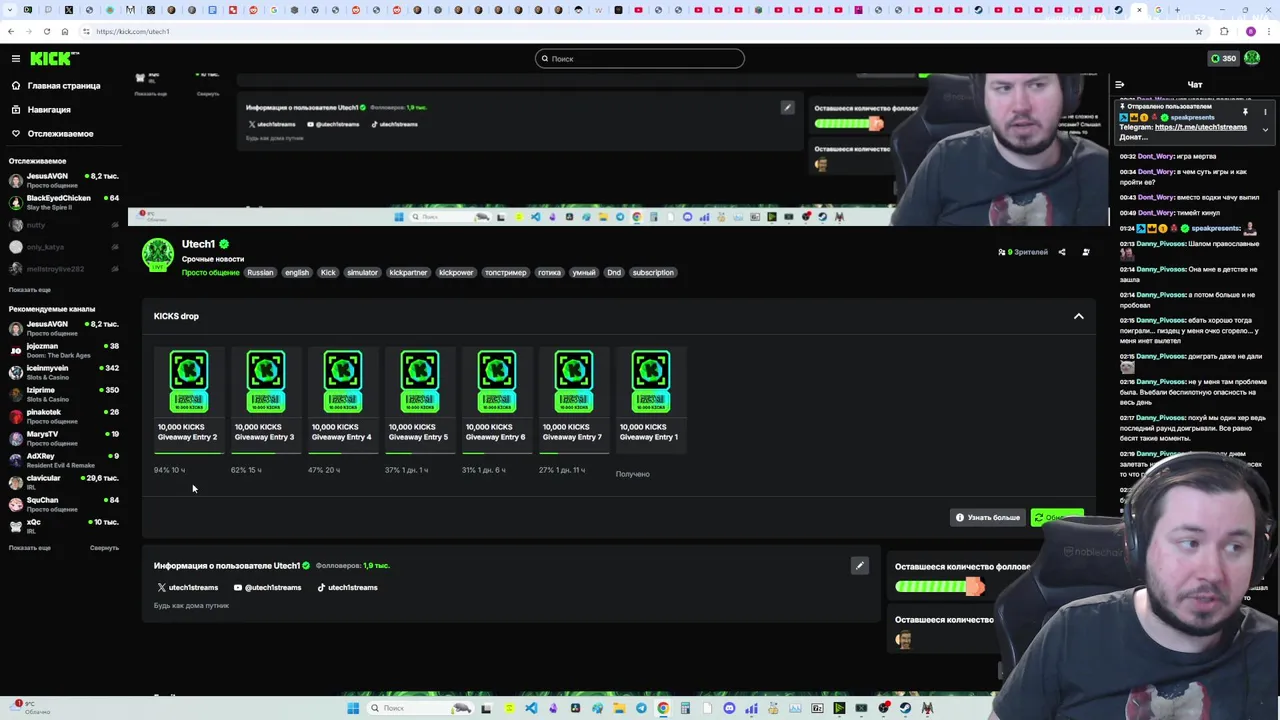Open recommended channel MarysTV
This screenshot has width=1280, height=720.
(64, 438)
